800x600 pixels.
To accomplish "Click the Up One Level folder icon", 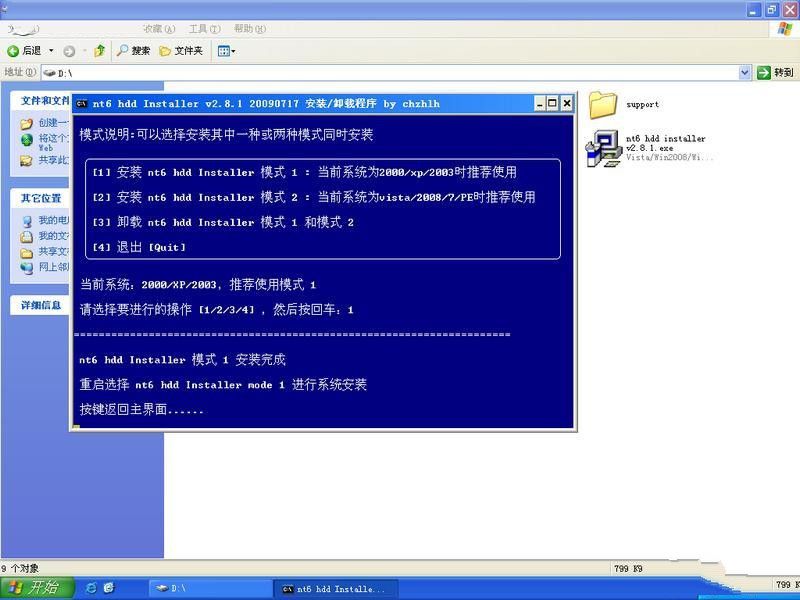I will point(98,52).
